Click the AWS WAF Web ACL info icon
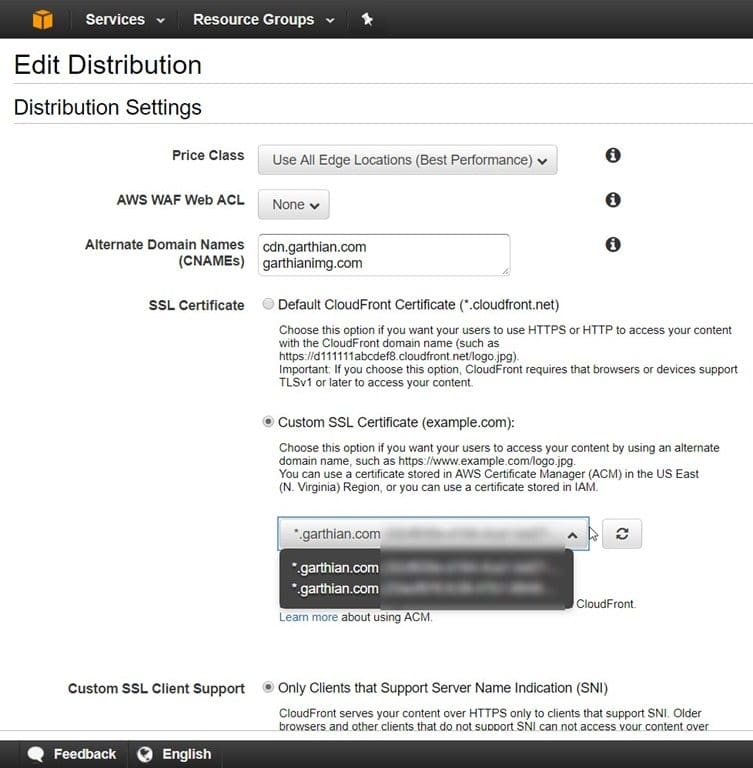 tap(613, 200)
